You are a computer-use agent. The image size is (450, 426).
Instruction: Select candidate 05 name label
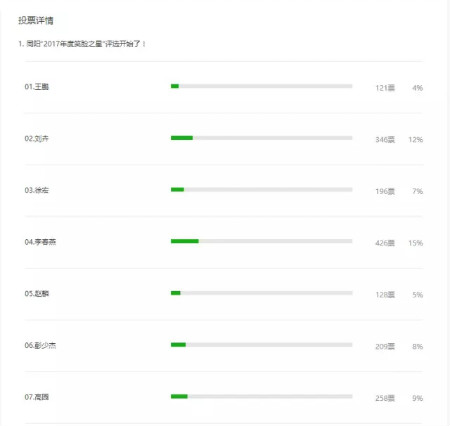tap(37, 293)
